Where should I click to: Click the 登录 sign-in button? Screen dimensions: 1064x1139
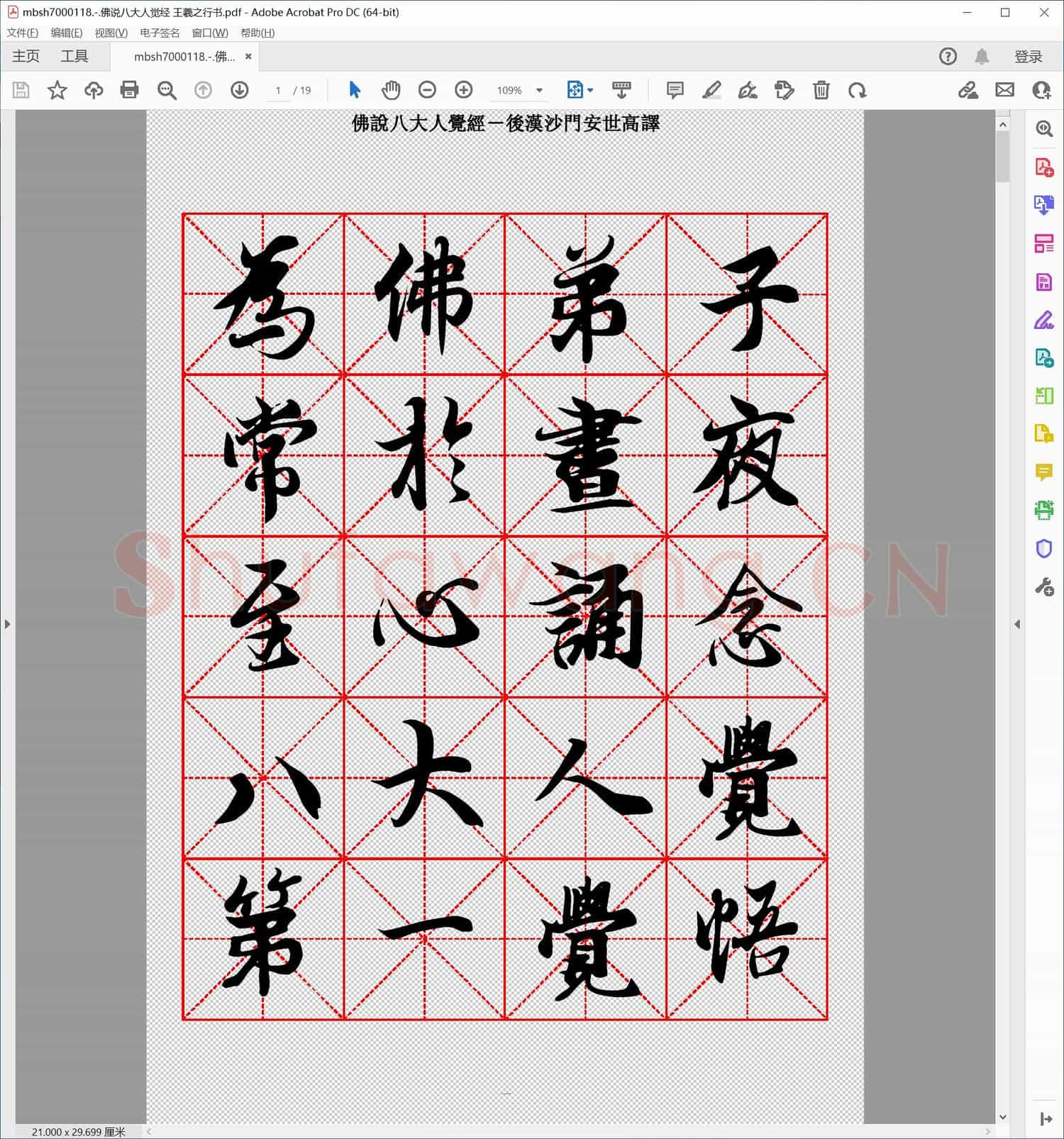tap(1028, 57)
